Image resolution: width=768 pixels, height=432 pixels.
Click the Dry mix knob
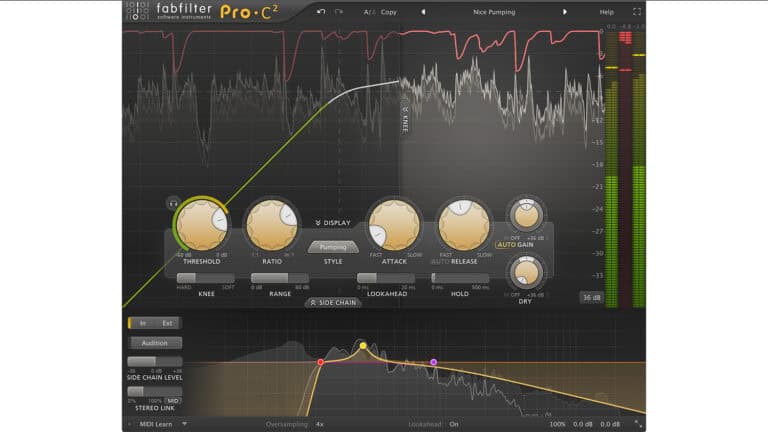tap(527, 273)
